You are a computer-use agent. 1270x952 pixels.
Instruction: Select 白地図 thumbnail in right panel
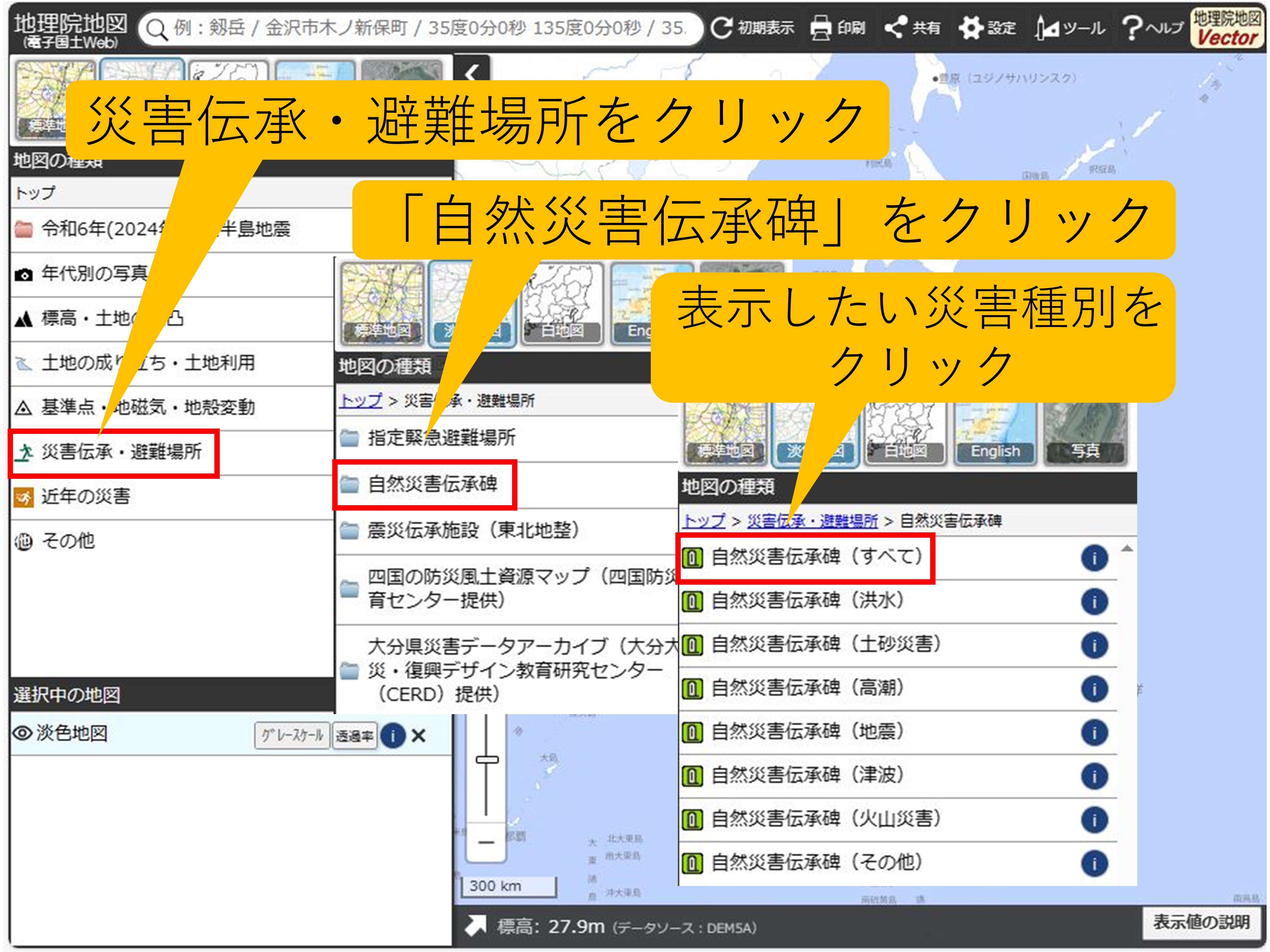906,434
